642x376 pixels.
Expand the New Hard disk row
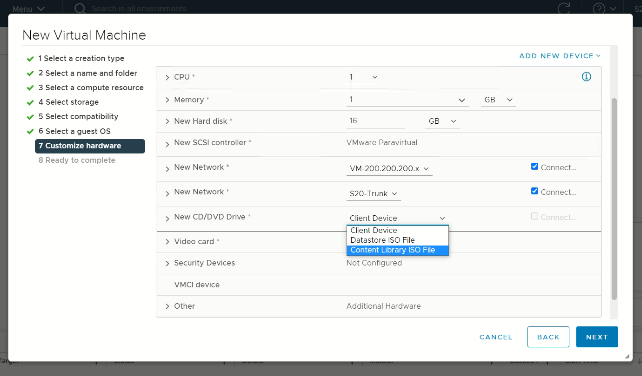click(x=167, y=122)
